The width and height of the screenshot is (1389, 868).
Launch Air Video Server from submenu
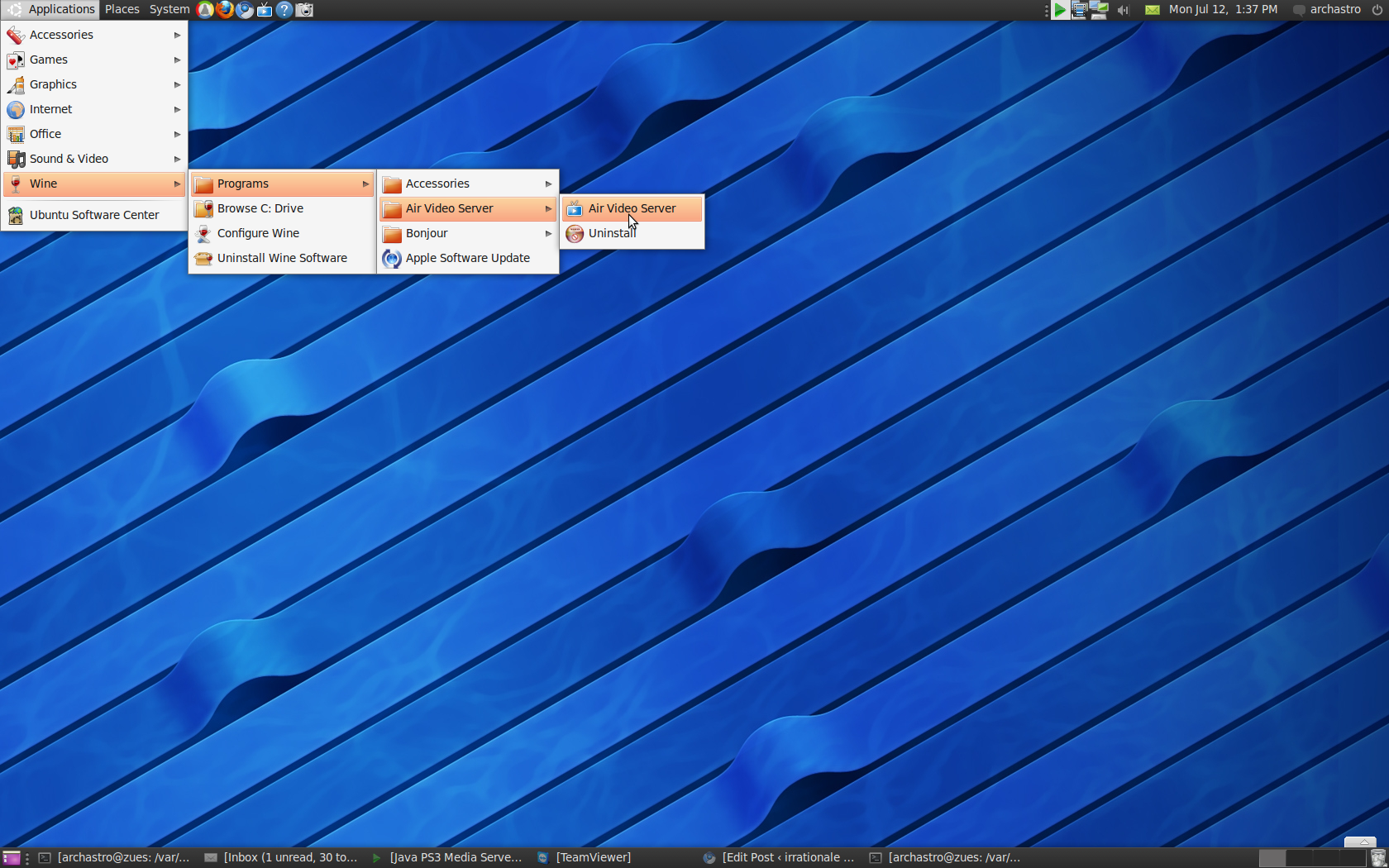[x=632, y=208]
